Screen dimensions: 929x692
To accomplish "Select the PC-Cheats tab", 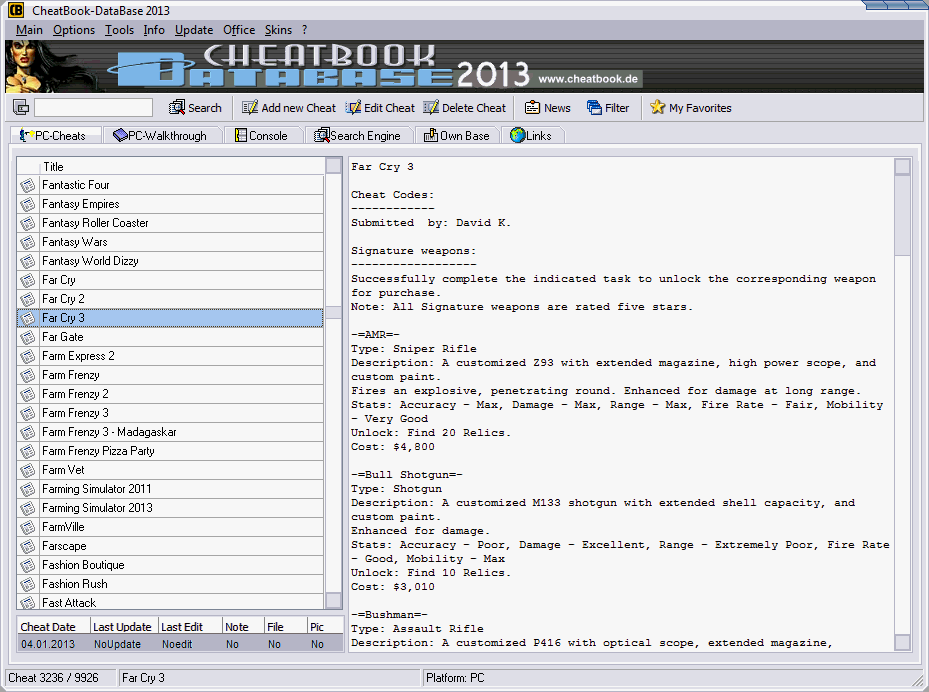I will (55, 136).
